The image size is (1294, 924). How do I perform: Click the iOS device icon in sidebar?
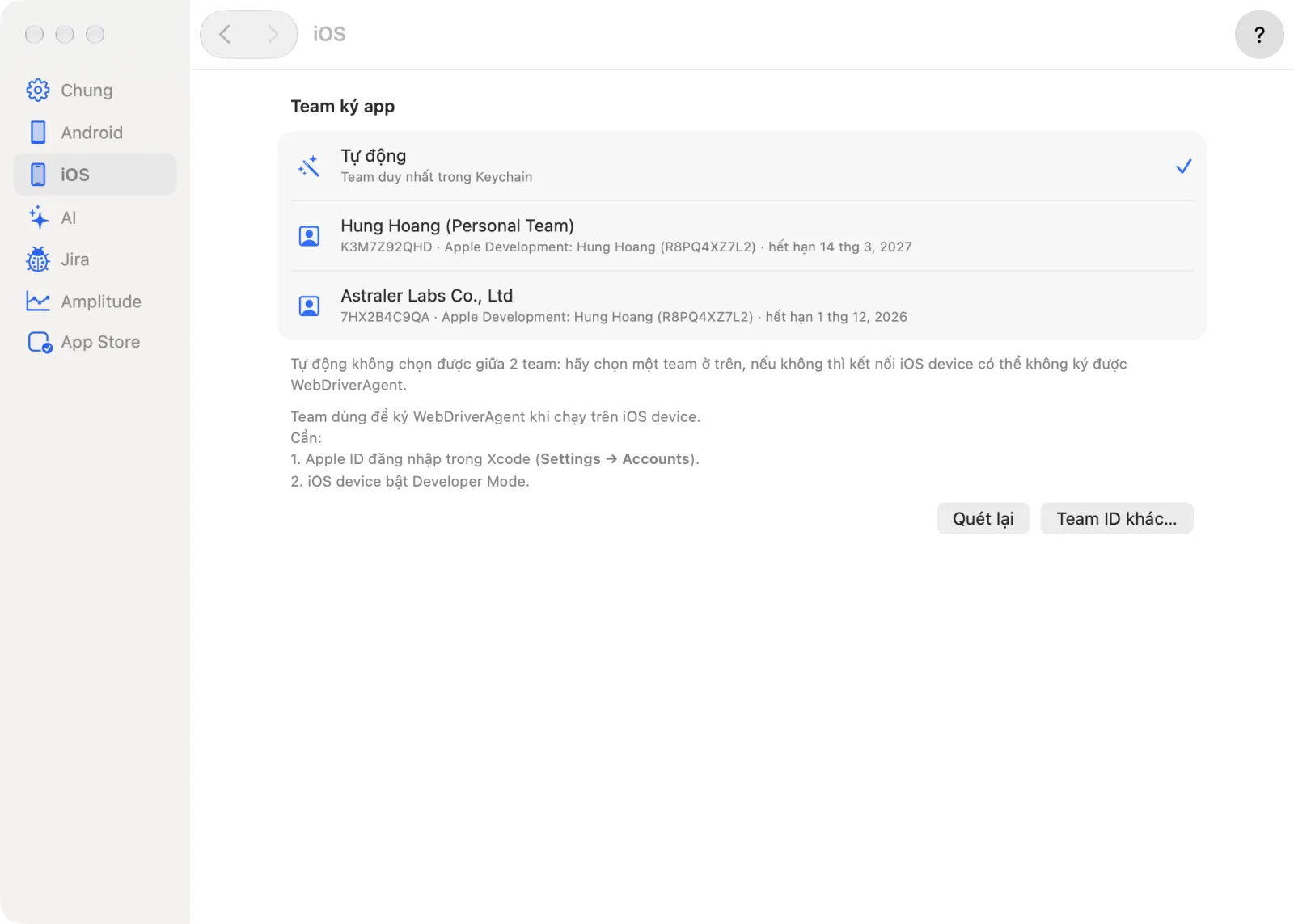pos(38,175)
